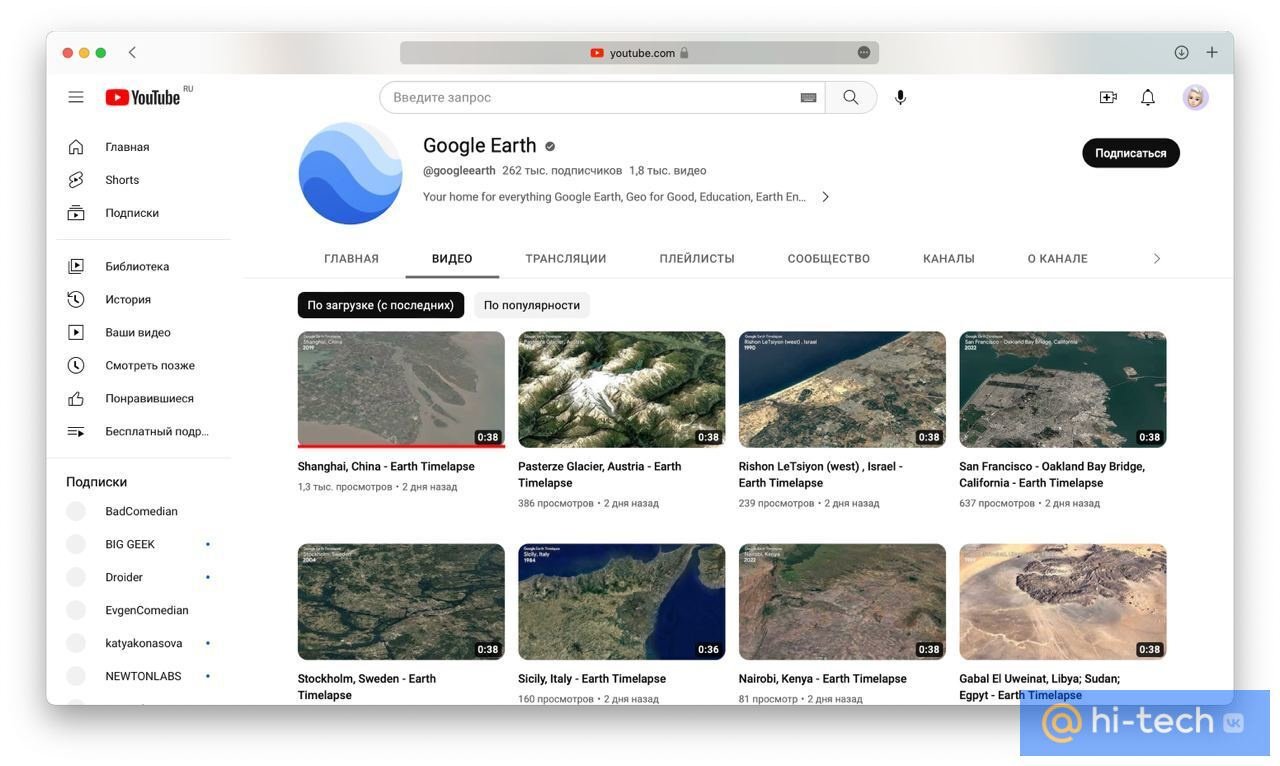Open Pasterze Glacier thumbnail
The image size is (1280, 766).
click(622, 389)
